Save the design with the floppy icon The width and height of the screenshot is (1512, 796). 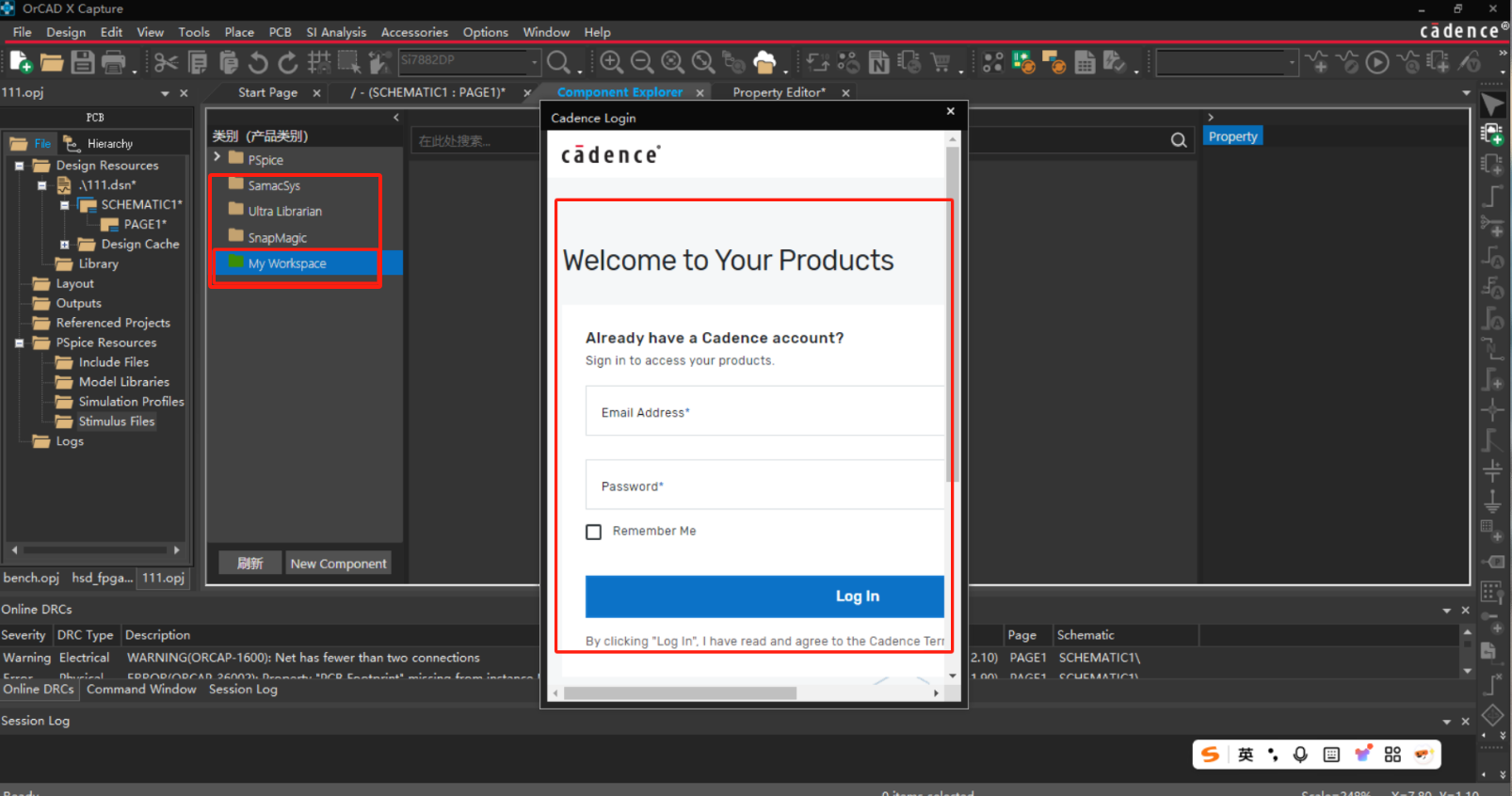(83, 63)
